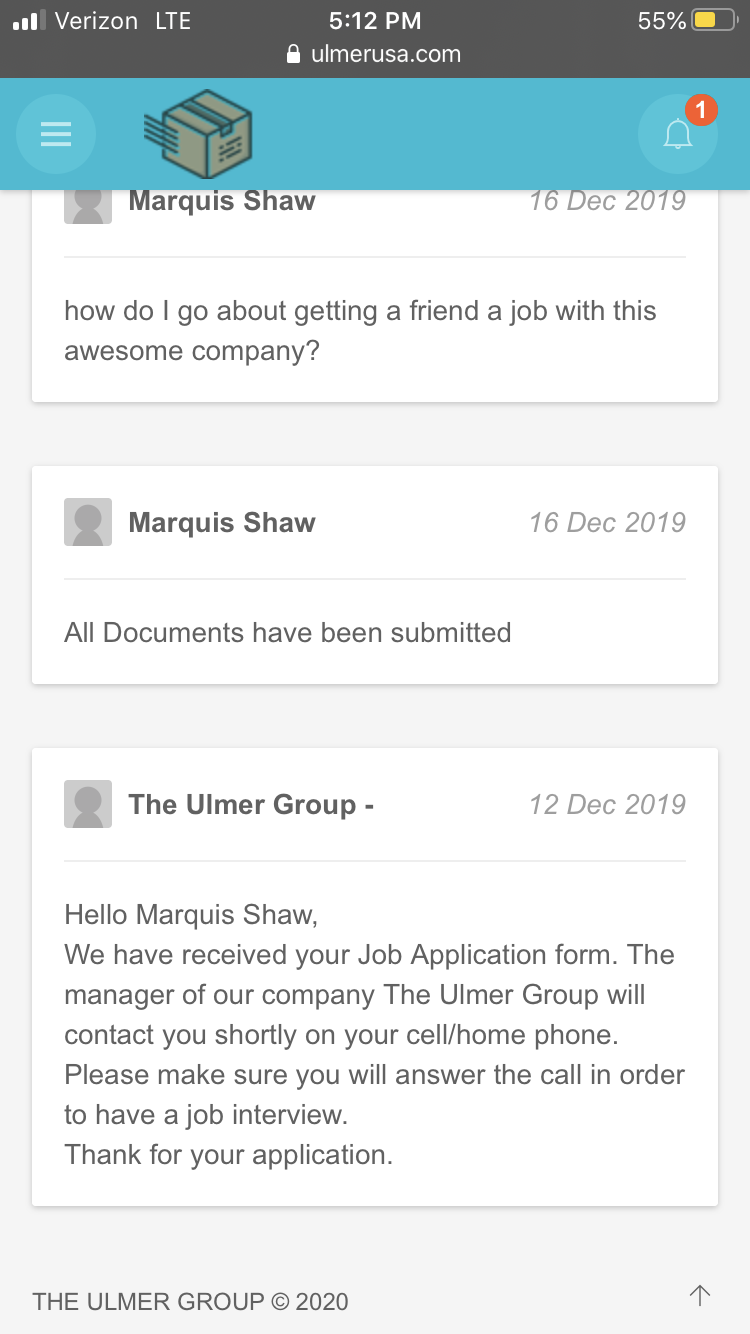Screen dimensions: 750x1334
Task: Tap the battery indicator in status bar
Action: 714,21
